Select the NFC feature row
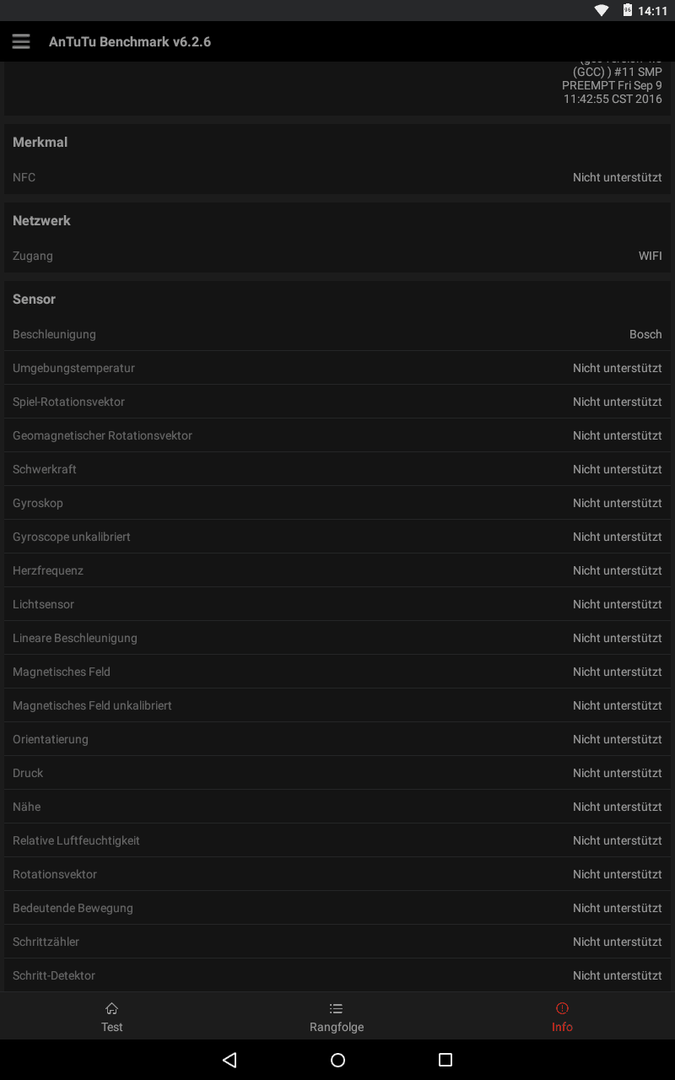 click(338, 177)
